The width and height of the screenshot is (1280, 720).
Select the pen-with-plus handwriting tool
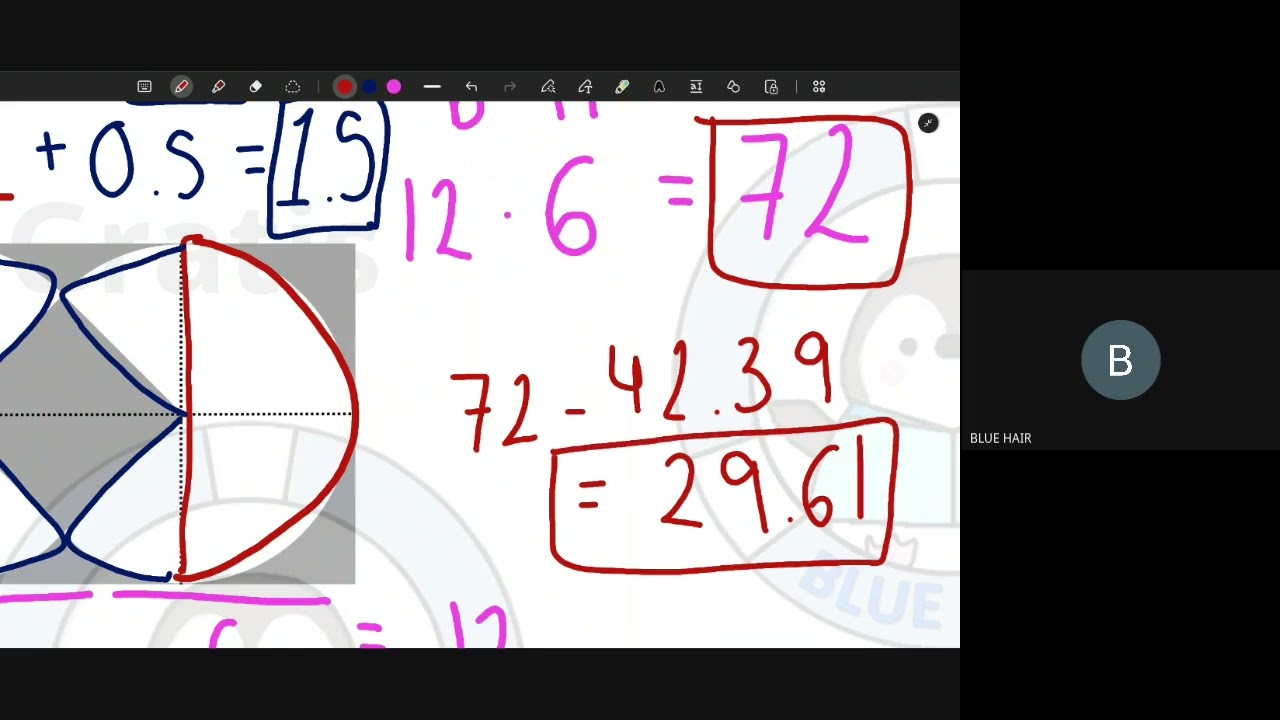(548, 87)
